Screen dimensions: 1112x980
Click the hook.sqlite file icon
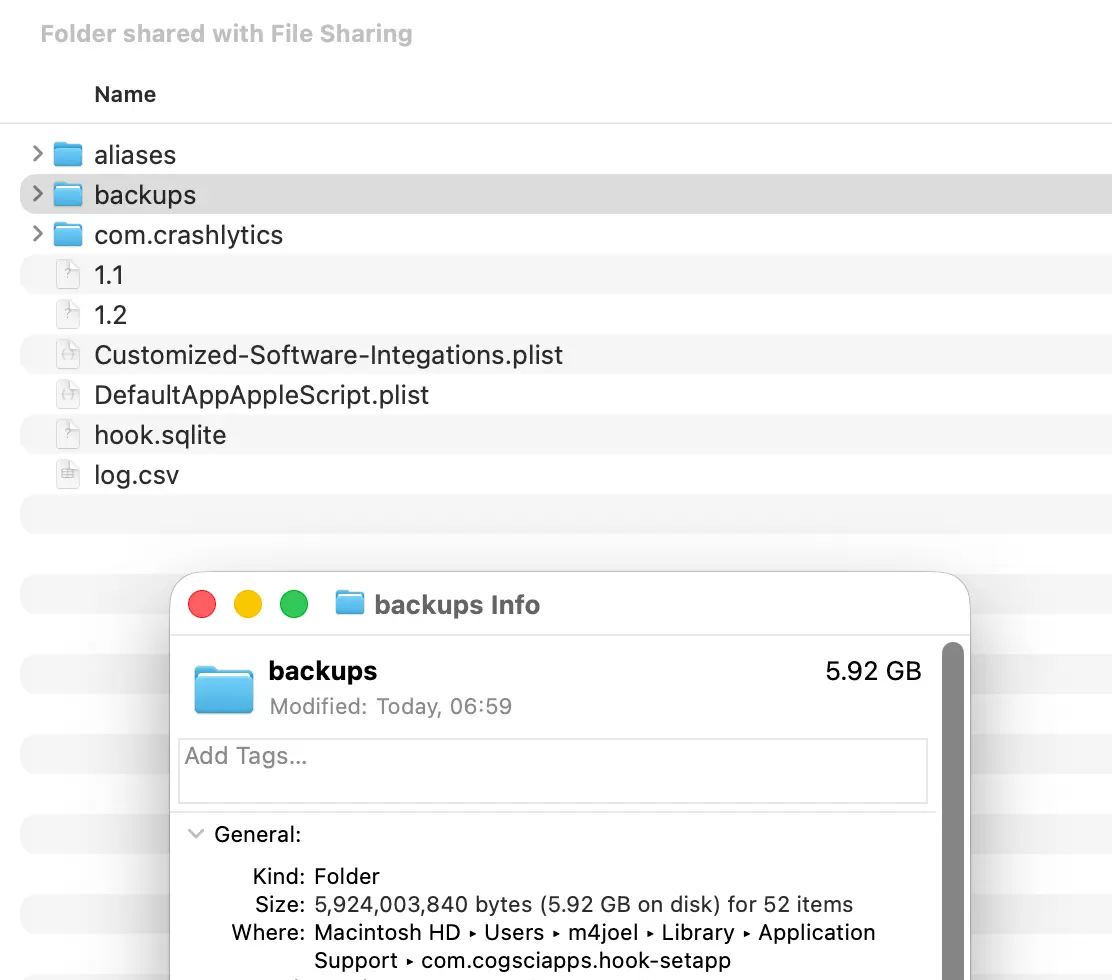[68, 435]
